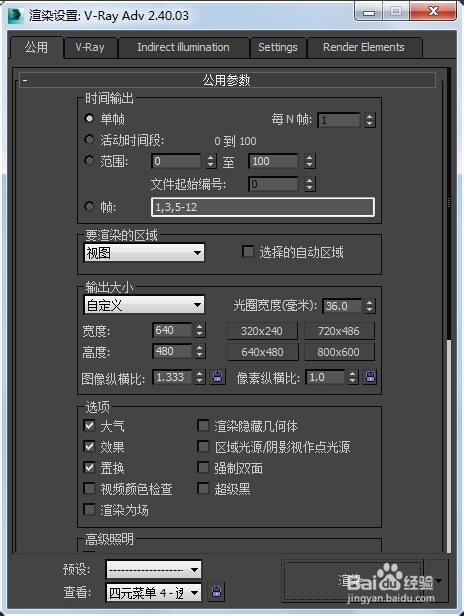Click the 渲染 render button

coord(352,581)
